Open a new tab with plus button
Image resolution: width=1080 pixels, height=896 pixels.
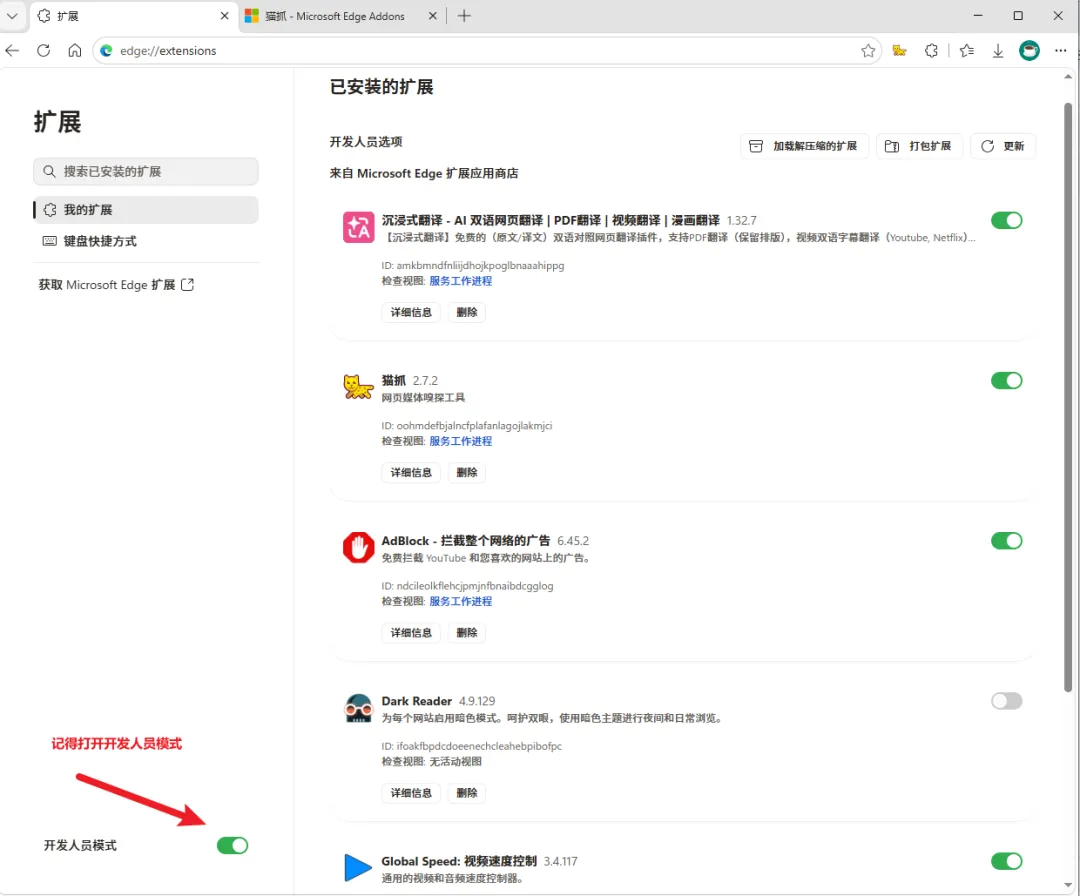tap(464, 16)
